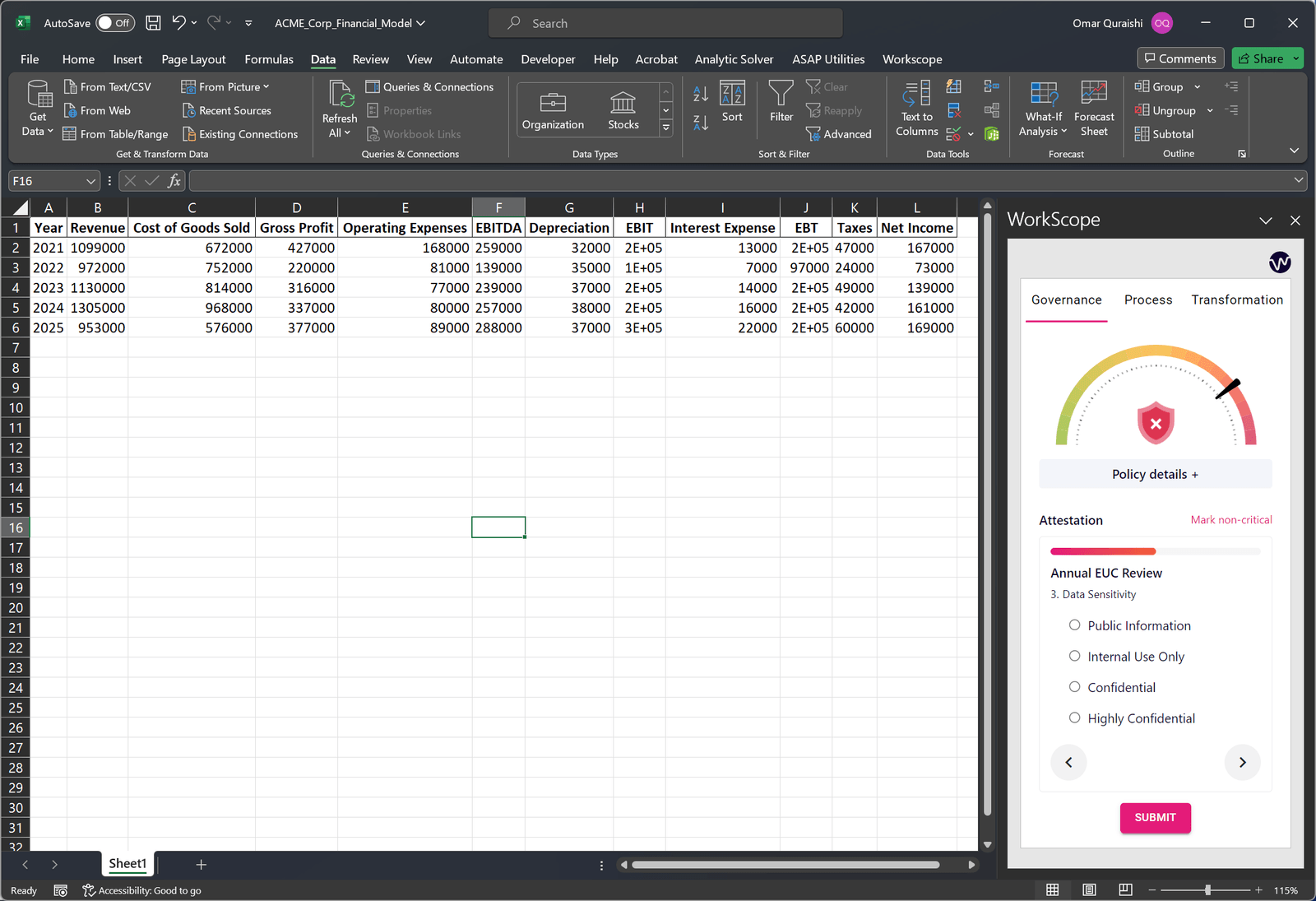Image resolution: width=1316 pixels, height=901 pixels.
Task: Click the Advanced filter option
Action: coord(840,133)
